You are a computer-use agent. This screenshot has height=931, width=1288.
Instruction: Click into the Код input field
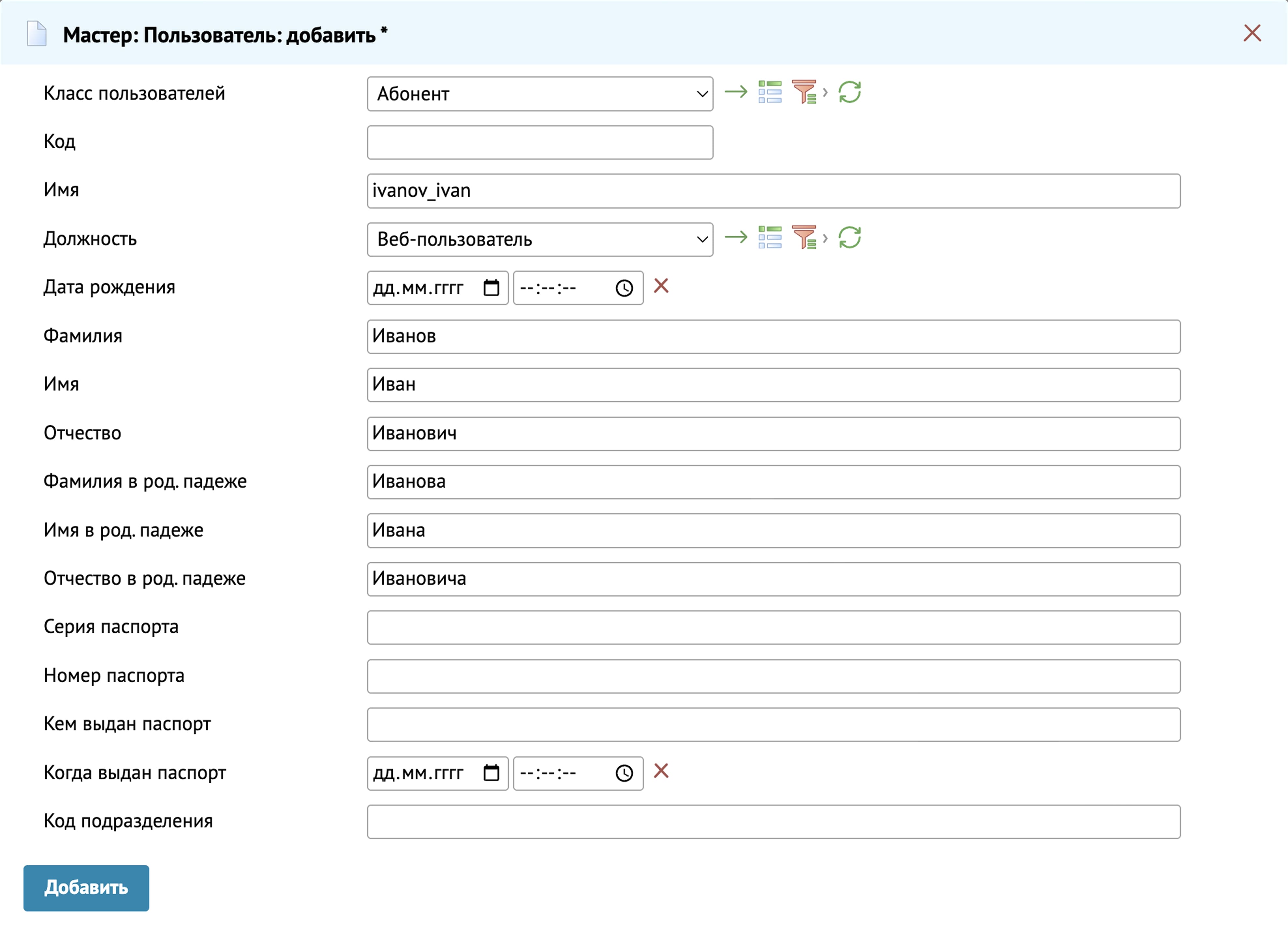point(539,142)
